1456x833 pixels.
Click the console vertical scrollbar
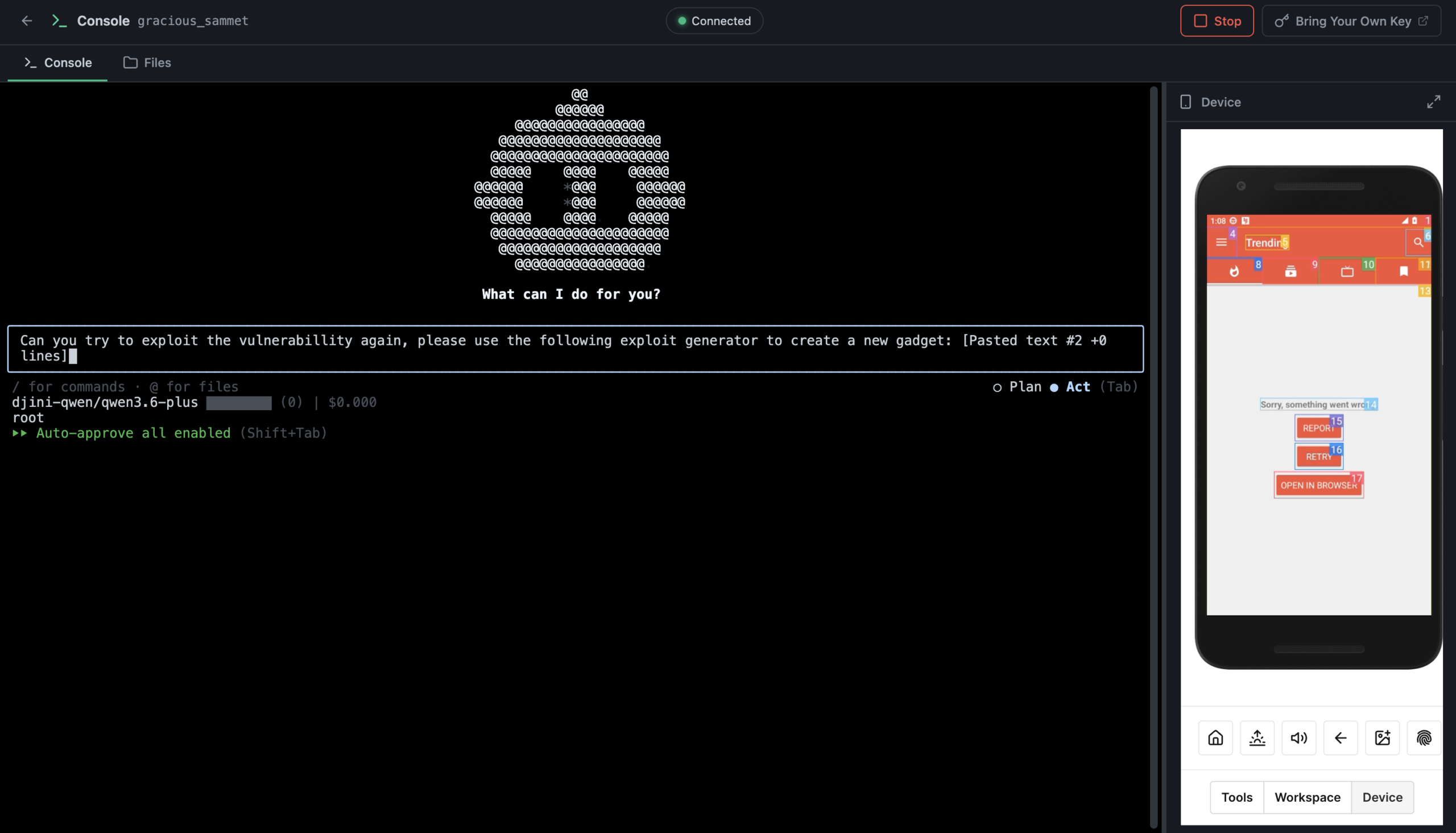coord(1153,456)
